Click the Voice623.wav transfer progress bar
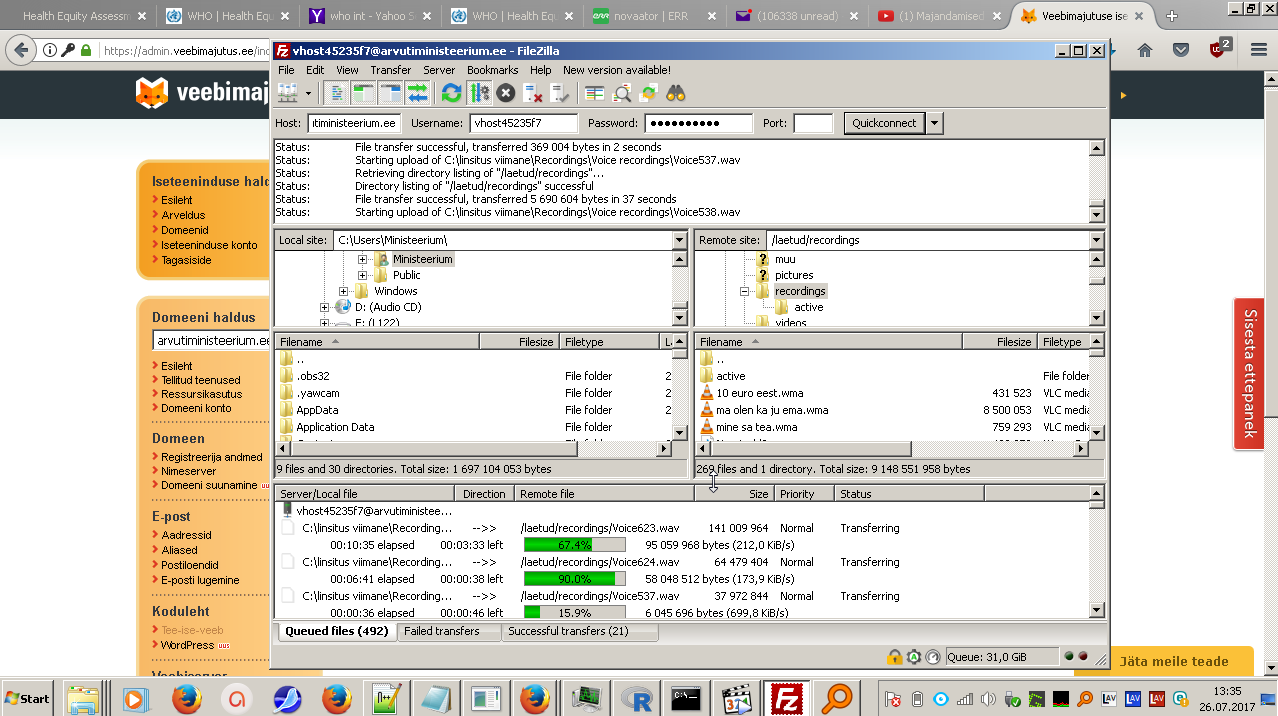This screenshot has width=1278, height=716. click(574, 545)
